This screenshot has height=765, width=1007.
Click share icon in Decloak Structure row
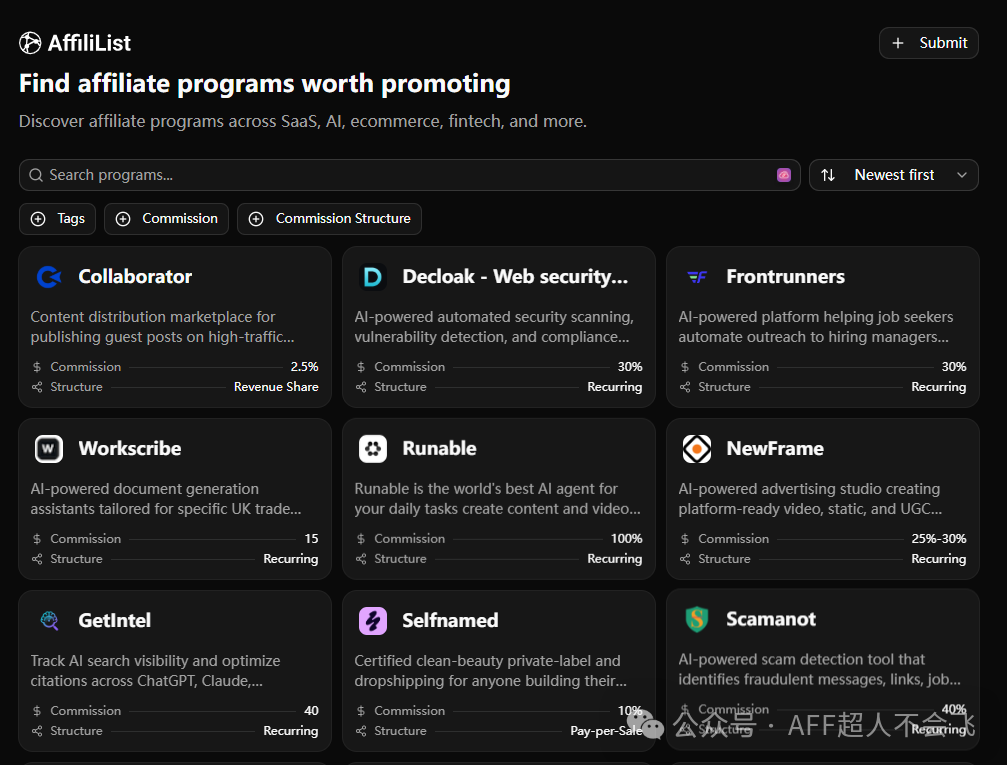coord(361,387)
